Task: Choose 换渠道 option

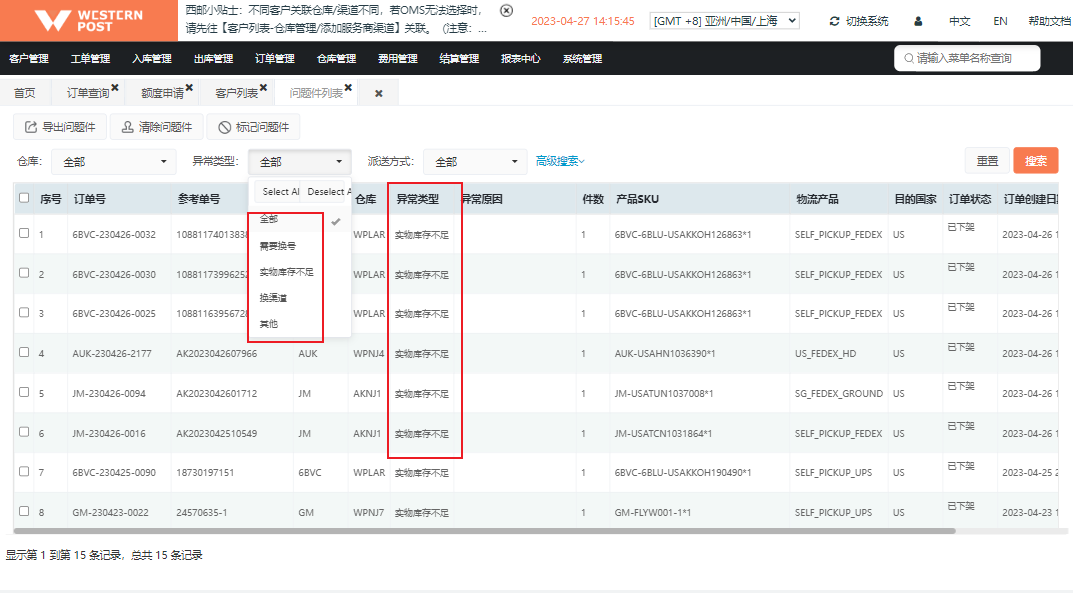Action: point(273,298)
